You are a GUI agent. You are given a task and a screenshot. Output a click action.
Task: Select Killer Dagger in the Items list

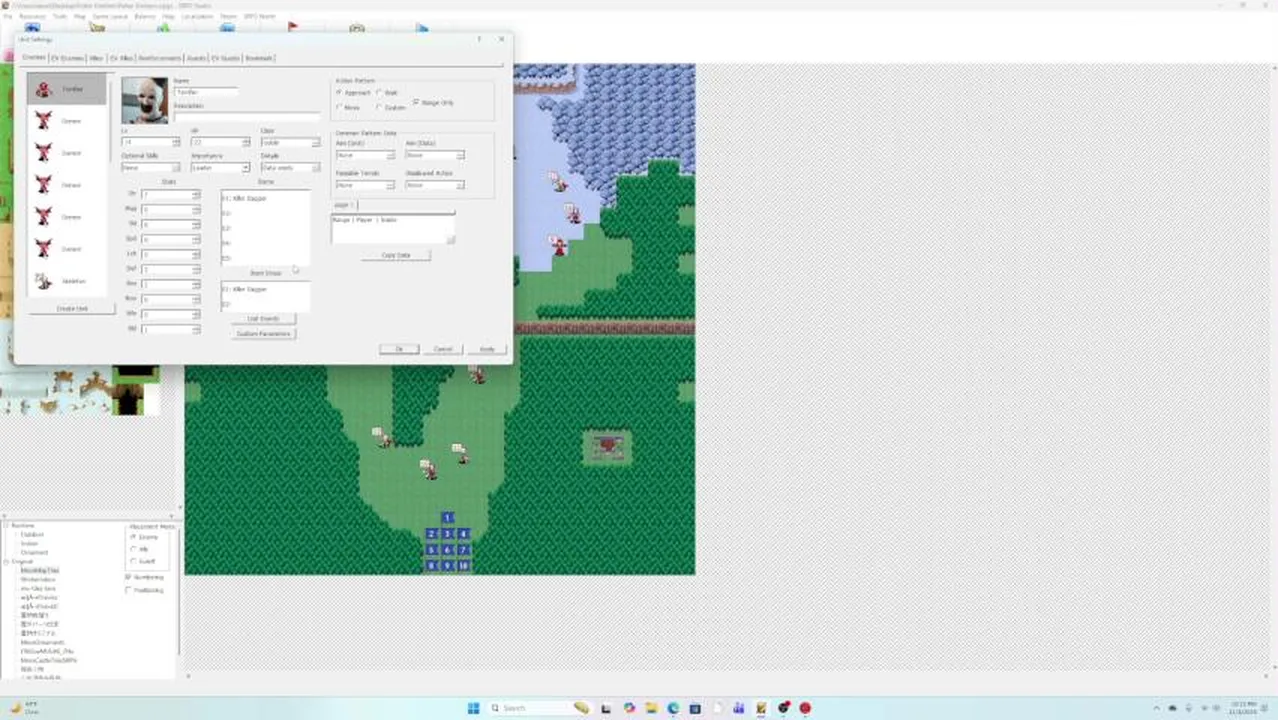(x=264, y=198)
